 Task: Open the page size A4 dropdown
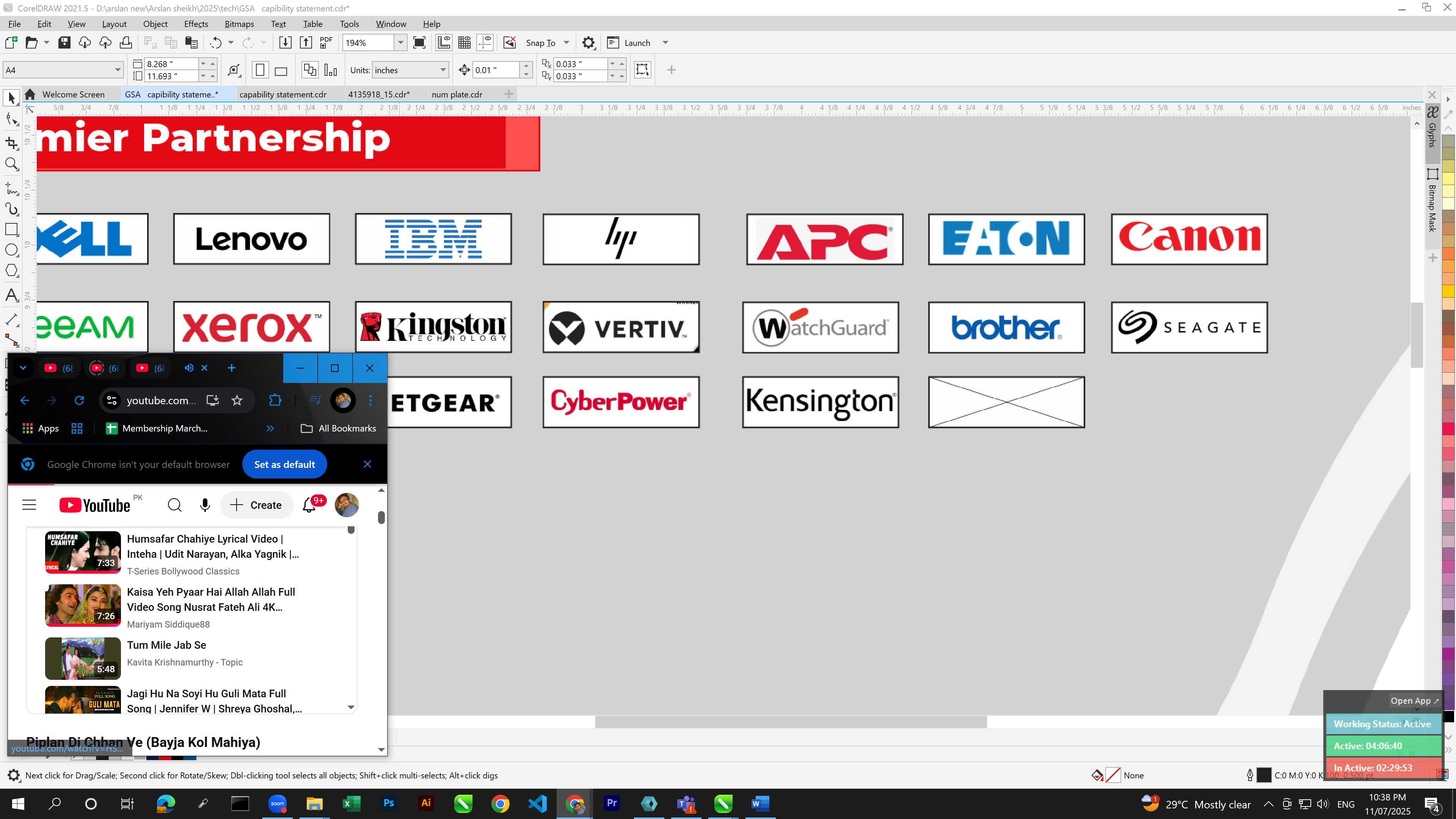click(118, 70)
